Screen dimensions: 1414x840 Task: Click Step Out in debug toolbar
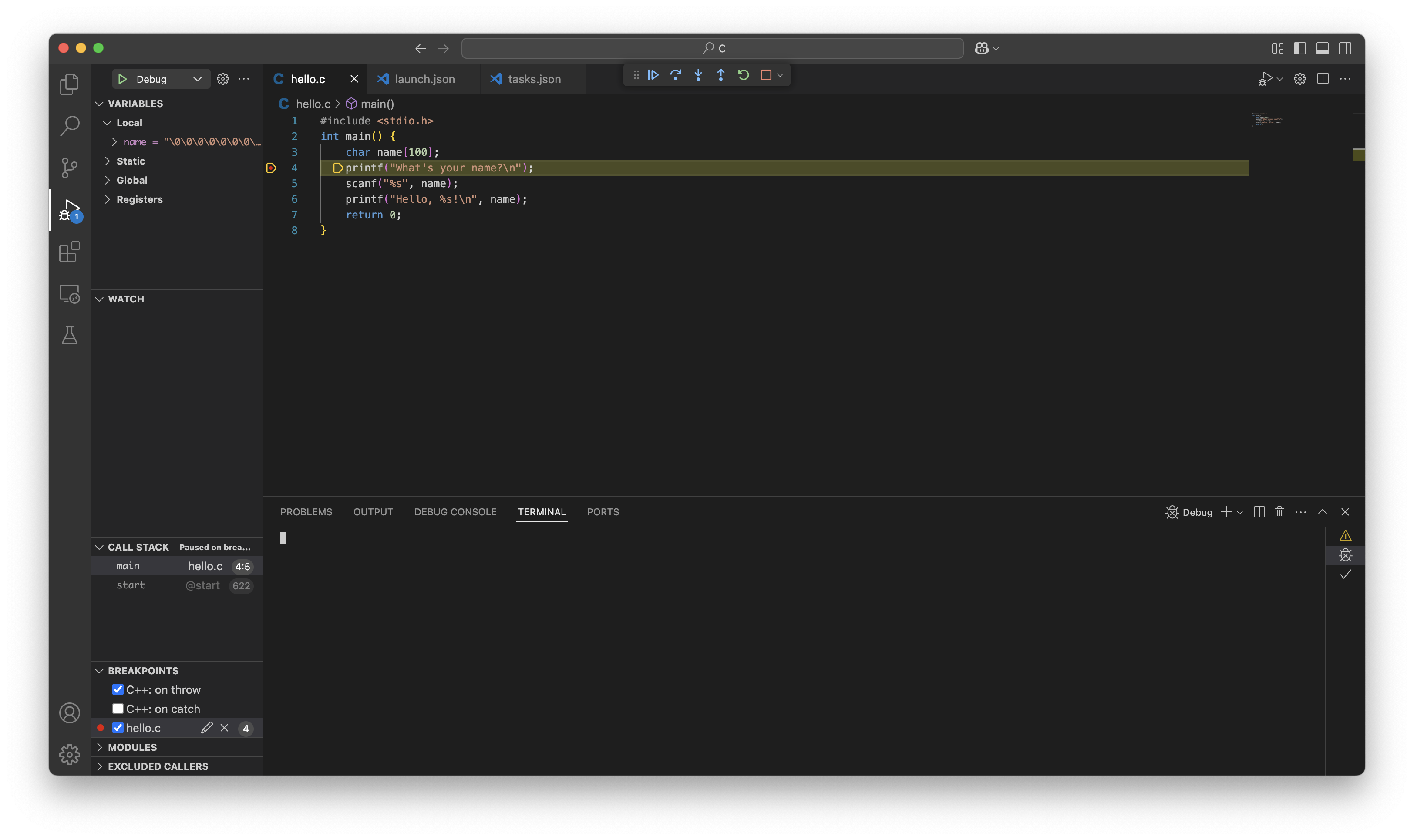720,75
